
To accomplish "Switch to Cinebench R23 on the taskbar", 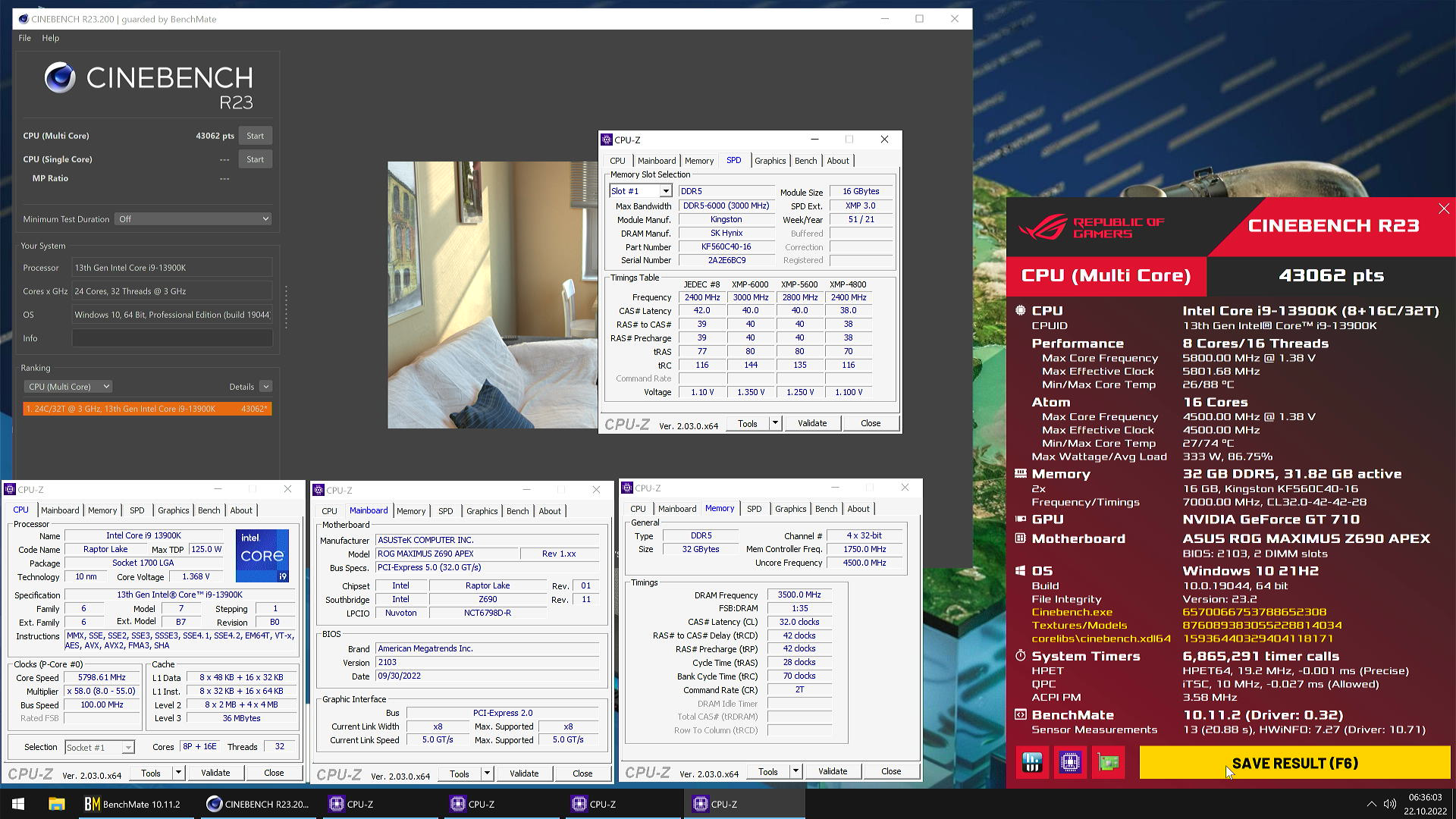I will click(258, 804).
